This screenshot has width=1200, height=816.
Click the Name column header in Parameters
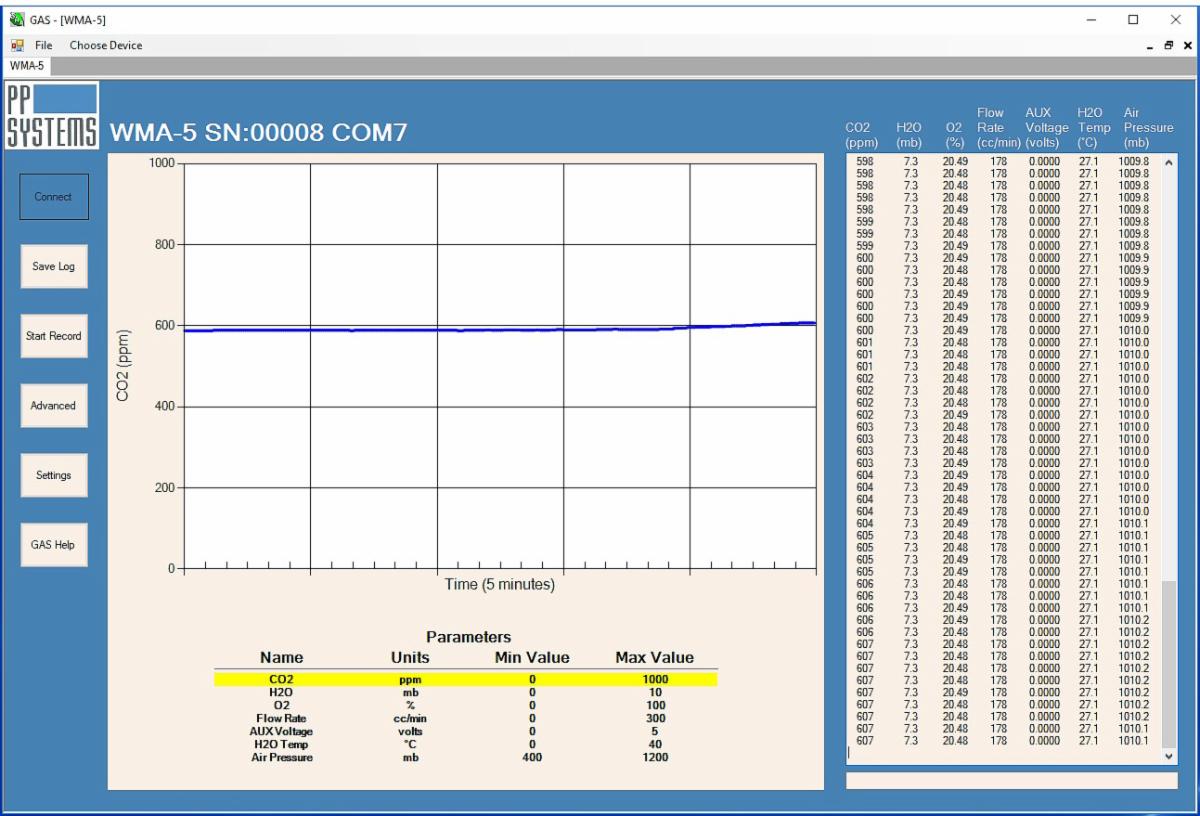pos(281,658)
